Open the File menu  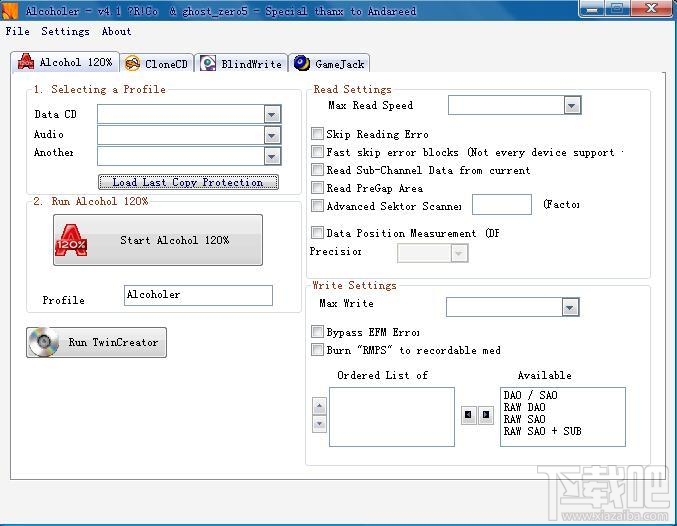point(18,31)
